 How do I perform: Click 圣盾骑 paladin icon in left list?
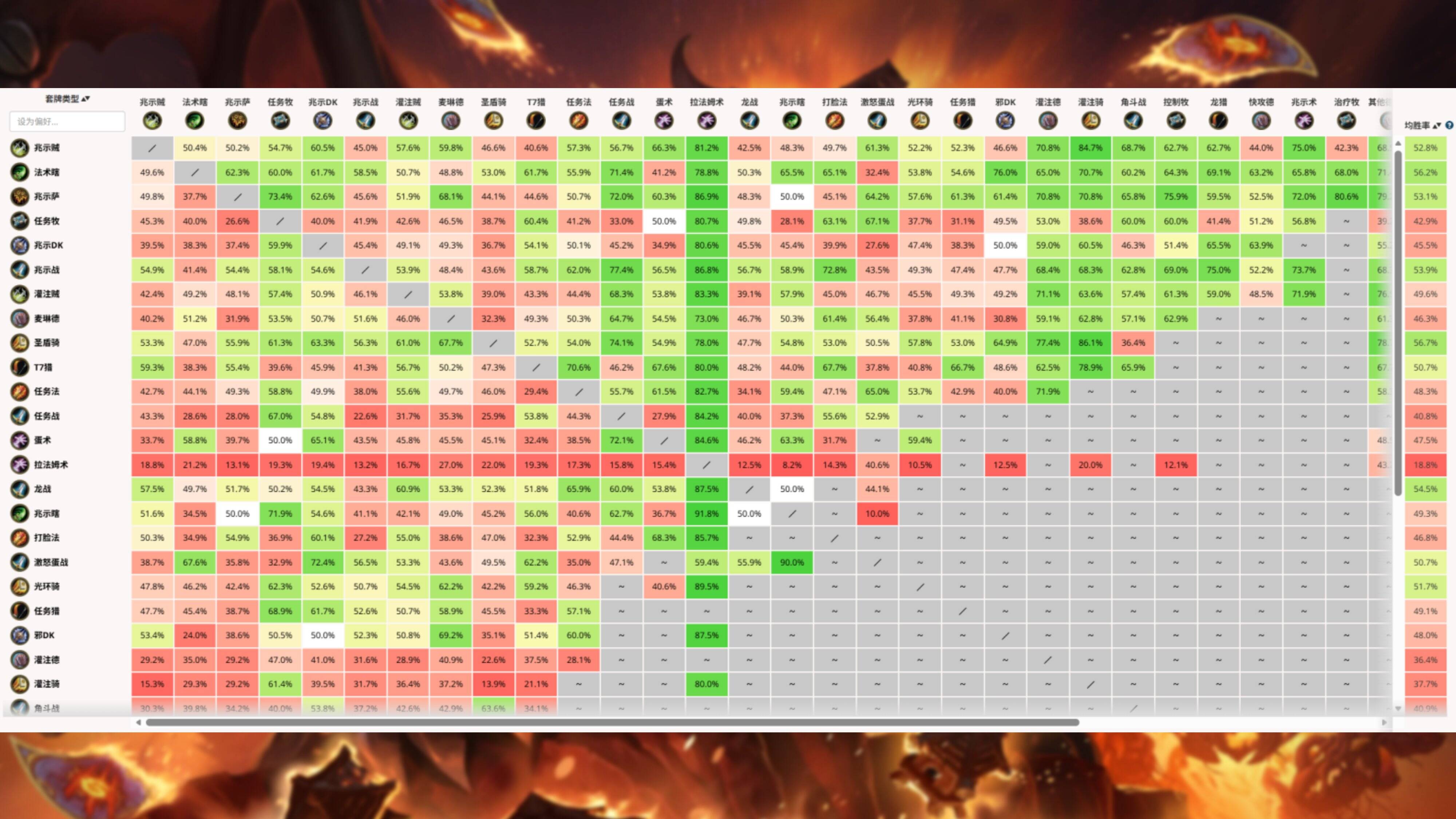coord(20,343)
